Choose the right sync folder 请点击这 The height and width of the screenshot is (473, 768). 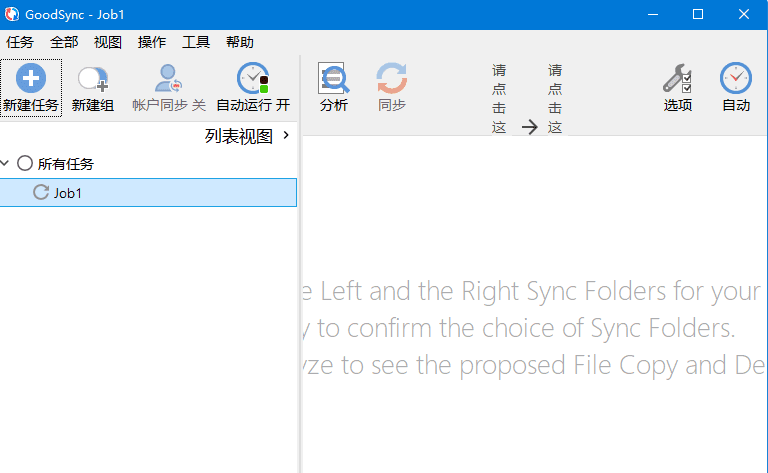click(555, 98)
